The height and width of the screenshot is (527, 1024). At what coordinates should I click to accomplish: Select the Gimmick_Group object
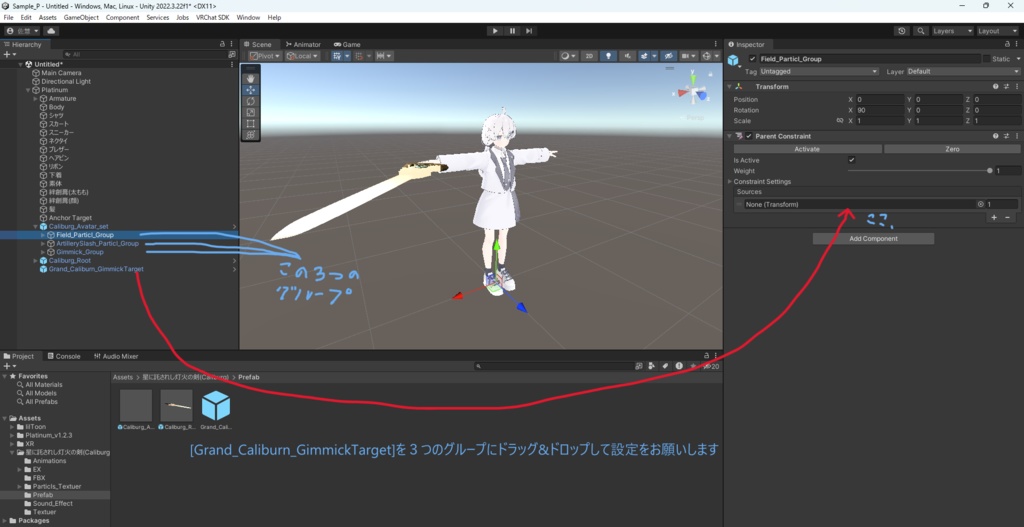tap(80, 252)
